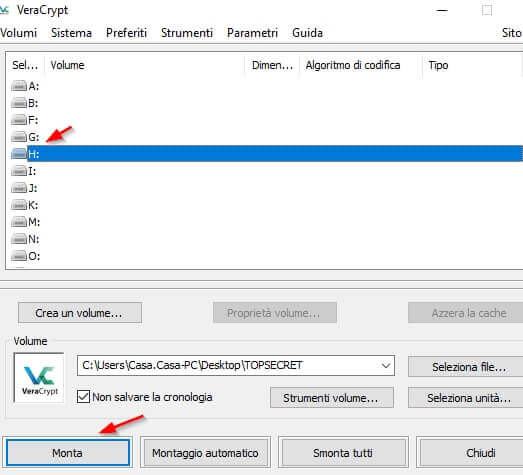Click the drive icon next to M:
523x475 pixels.
click(x=19, y=222)
